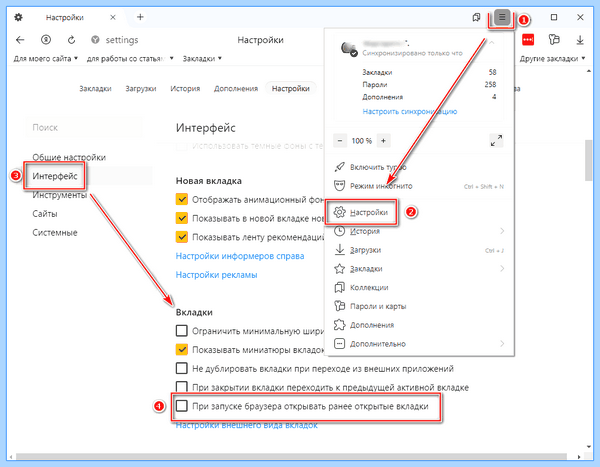Screen dimensions: 600x467
Task: Expand История submenu chevron
Action: coord(502,231)
